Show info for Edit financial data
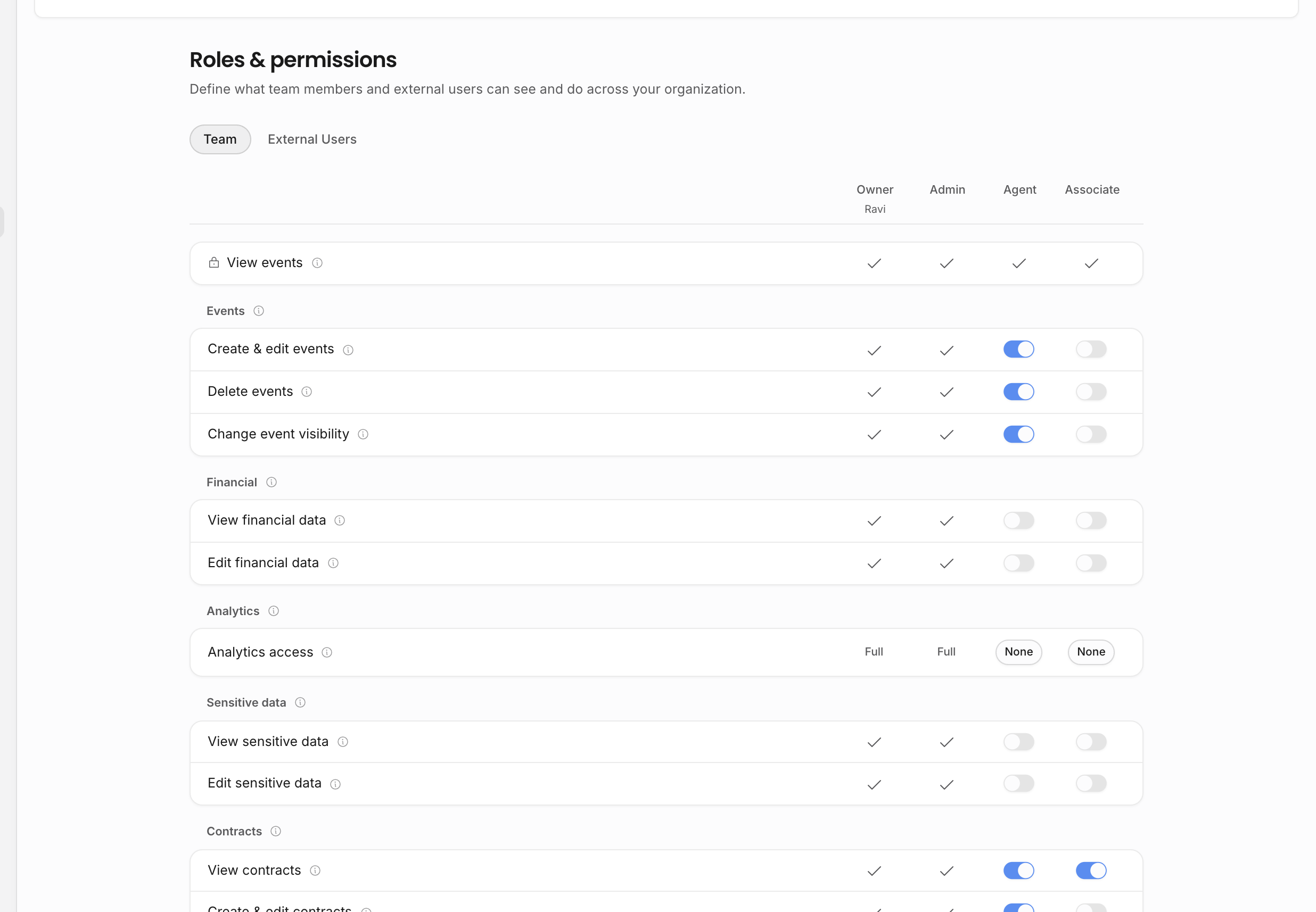The width and height of the screenshot is (1316, 912). point(333,563)
